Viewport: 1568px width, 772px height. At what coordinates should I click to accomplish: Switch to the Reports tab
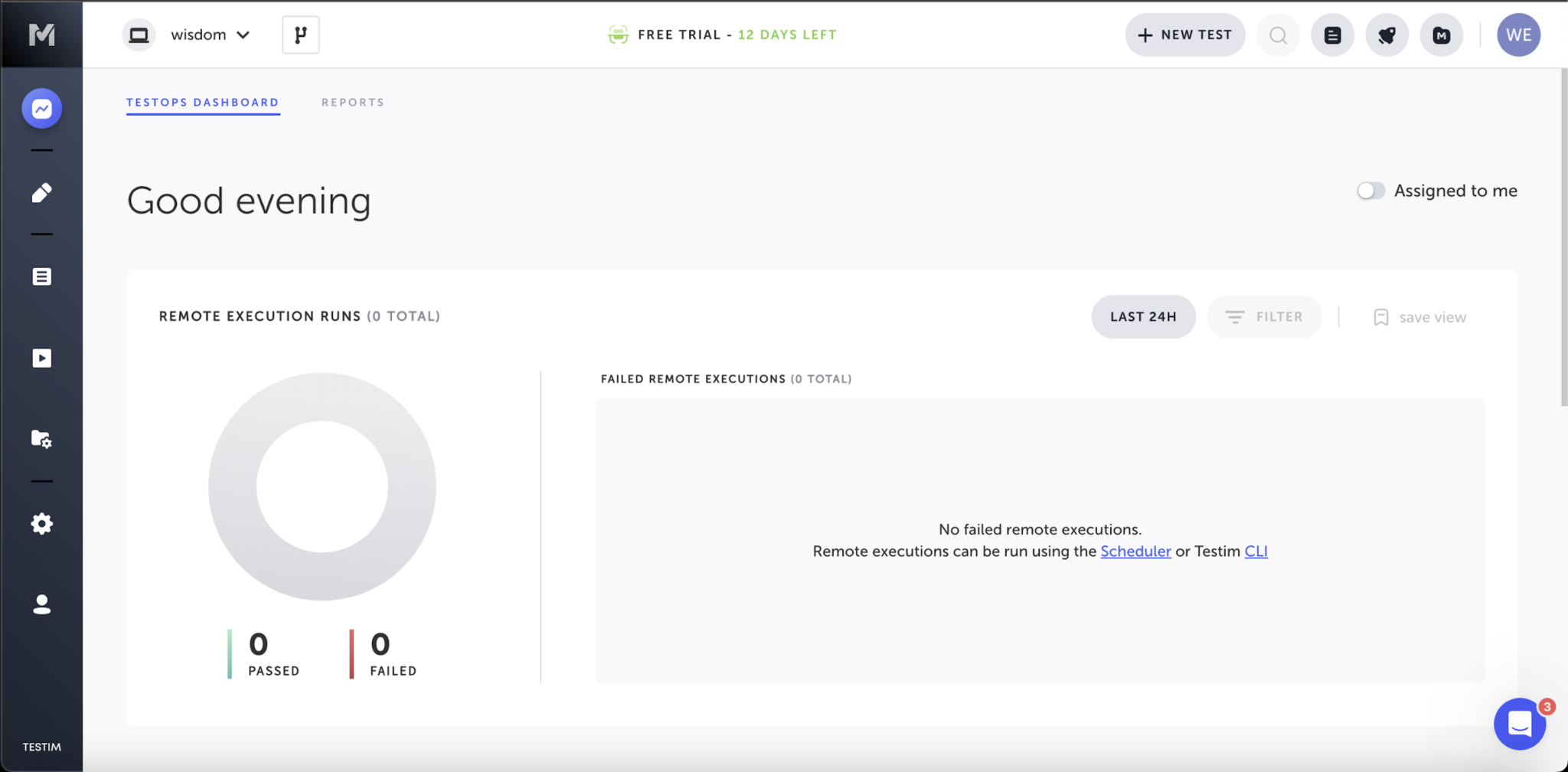(x=351, y=102)
